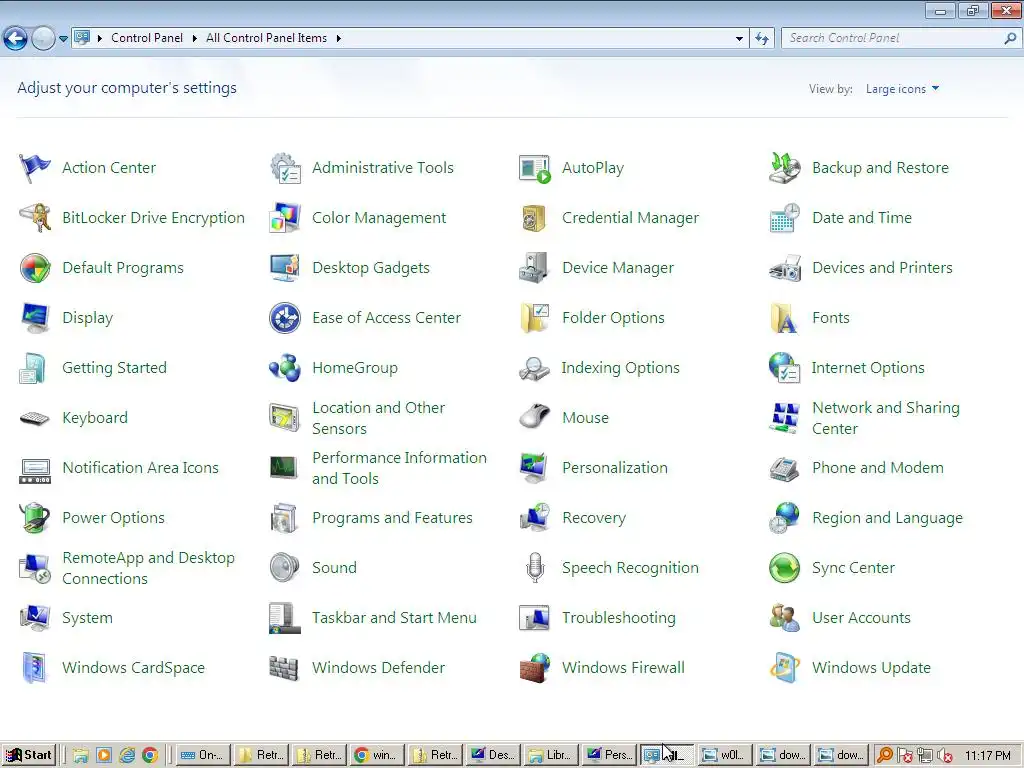Open the Windows Update icon
The width and height of the screenshot is (1024, 768).
785,668
